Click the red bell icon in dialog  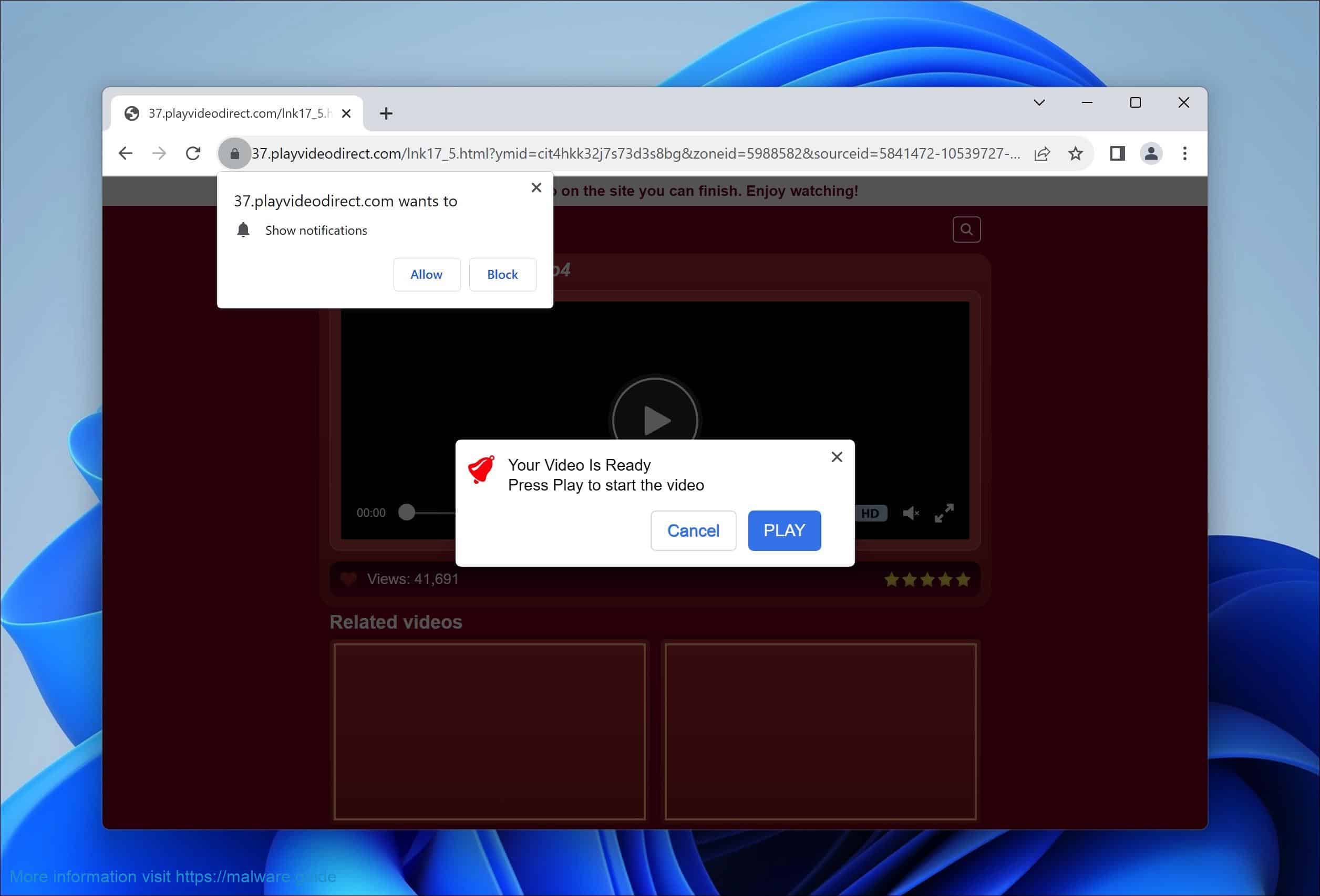click(482, 470)
